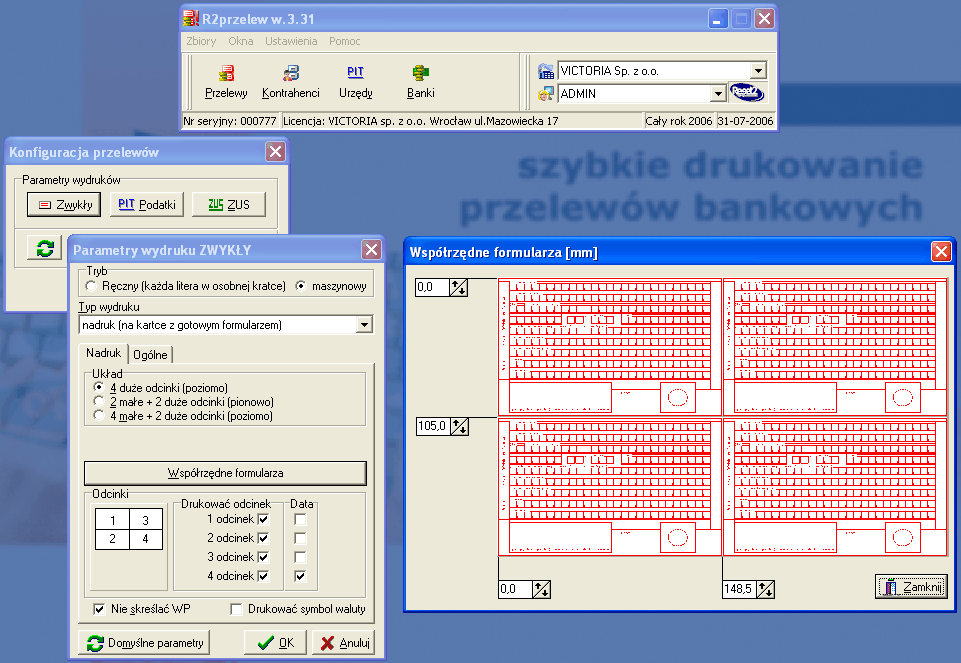Click the bottom 0,0 coordinate field
Image resolution: width=961 pixels, height=663 pixels.
tap(515, 589)
